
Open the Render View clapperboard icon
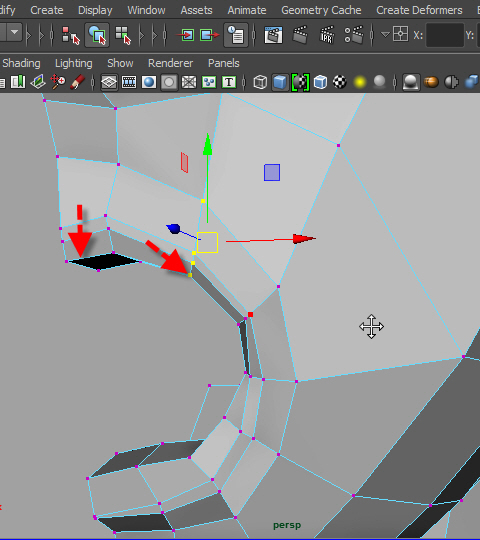tap(273, 35)
